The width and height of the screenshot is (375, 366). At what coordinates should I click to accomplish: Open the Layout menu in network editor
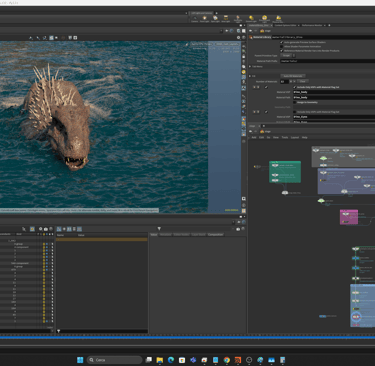295,137
